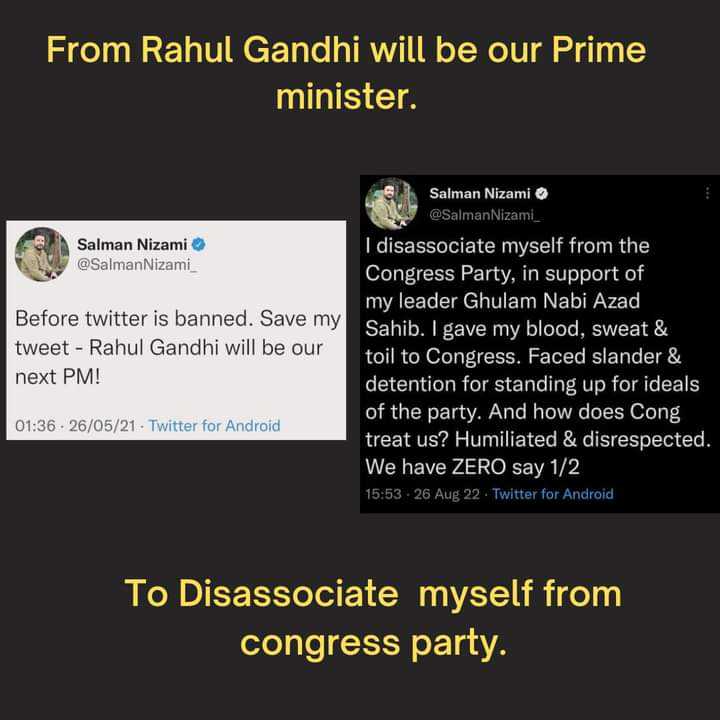
Task: Select the 'I disassociate myself' tweet text
Action: (x=538, y=356)
